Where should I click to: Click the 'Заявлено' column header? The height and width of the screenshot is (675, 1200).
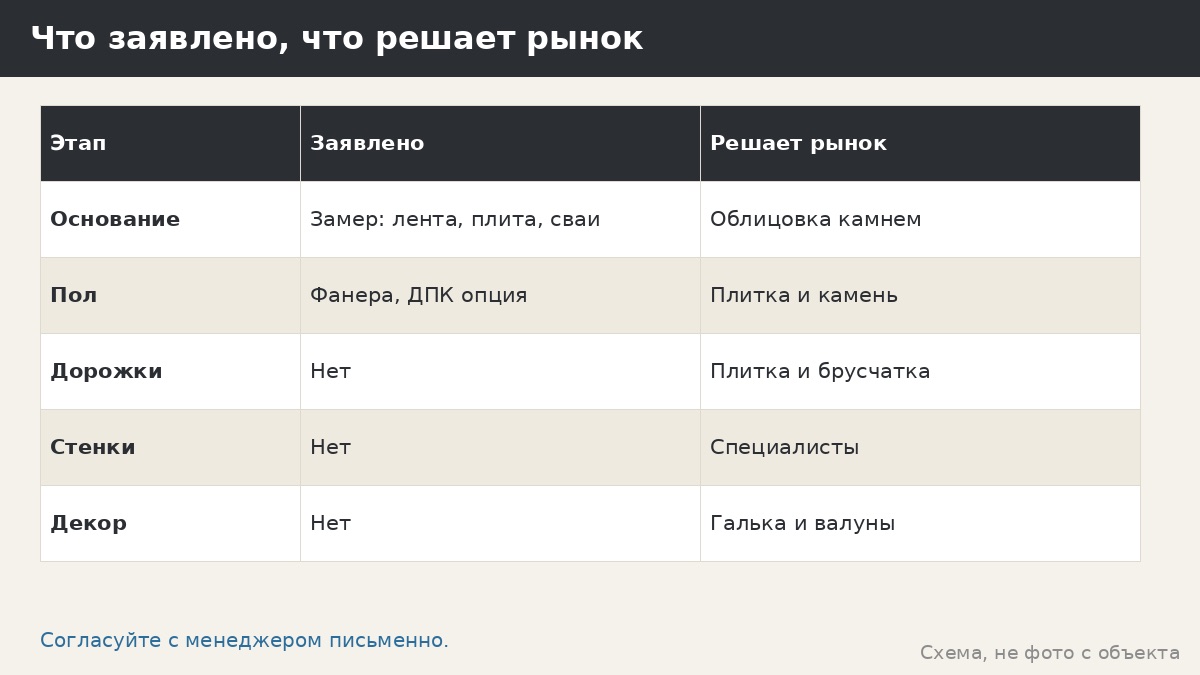coord(500,143)
